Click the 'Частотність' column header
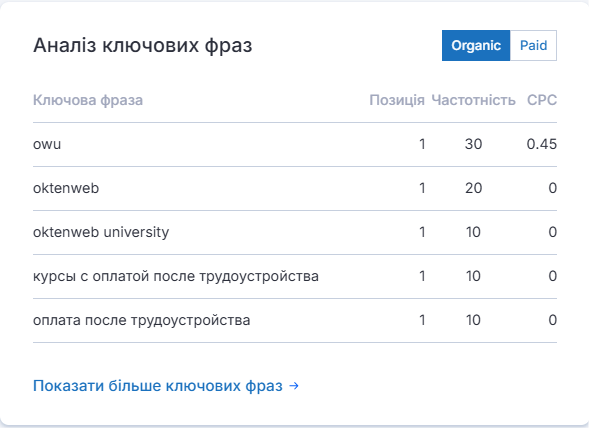 click(x=473, y=100)
